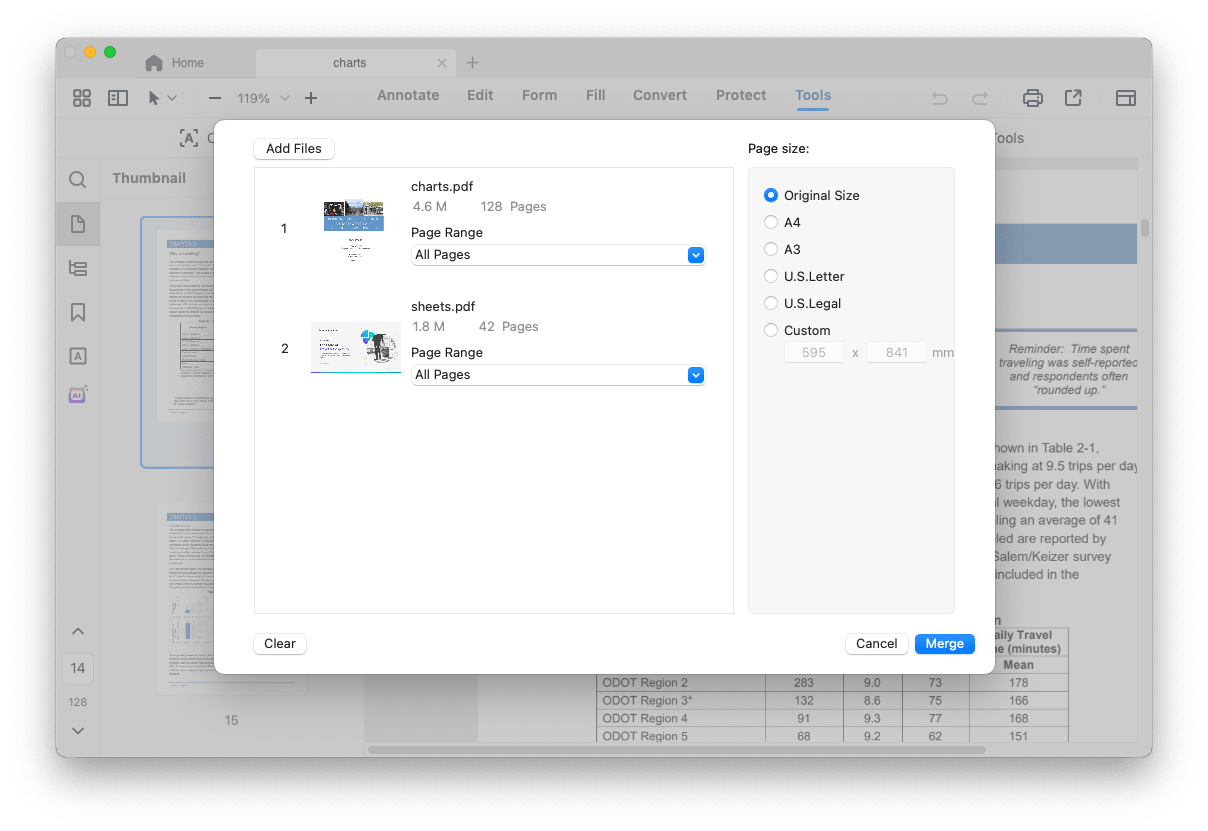Select the page thumbnails sidebar icon
Image resolution: width=1208 pixels, height=831 pixels.
tap(77, 224)
